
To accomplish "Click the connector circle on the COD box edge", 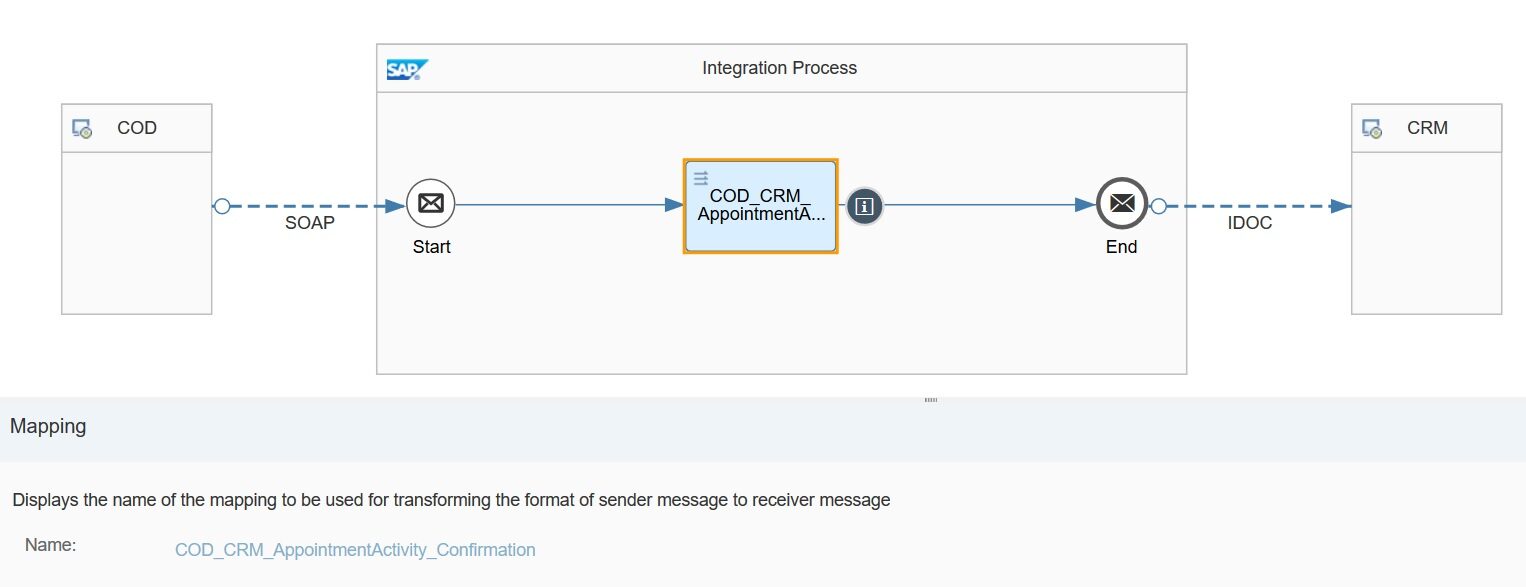I will pos(222,206).
